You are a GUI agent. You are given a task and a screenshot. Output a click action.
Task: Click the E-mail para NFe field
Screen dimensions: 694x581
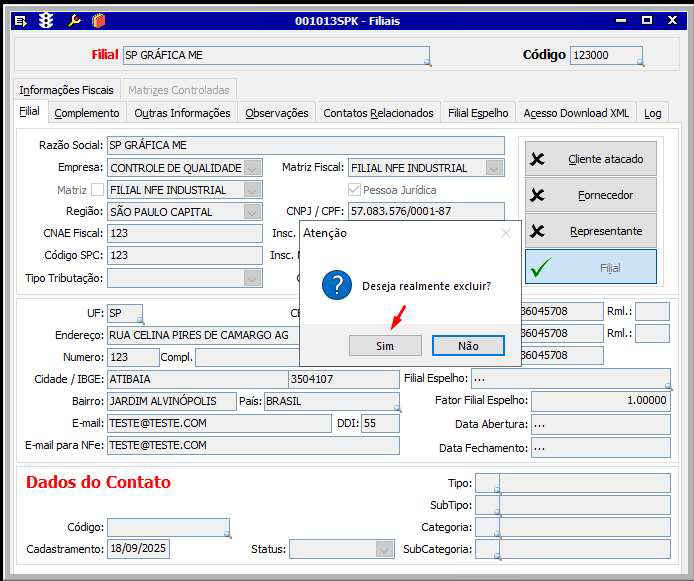click(253, 445)
